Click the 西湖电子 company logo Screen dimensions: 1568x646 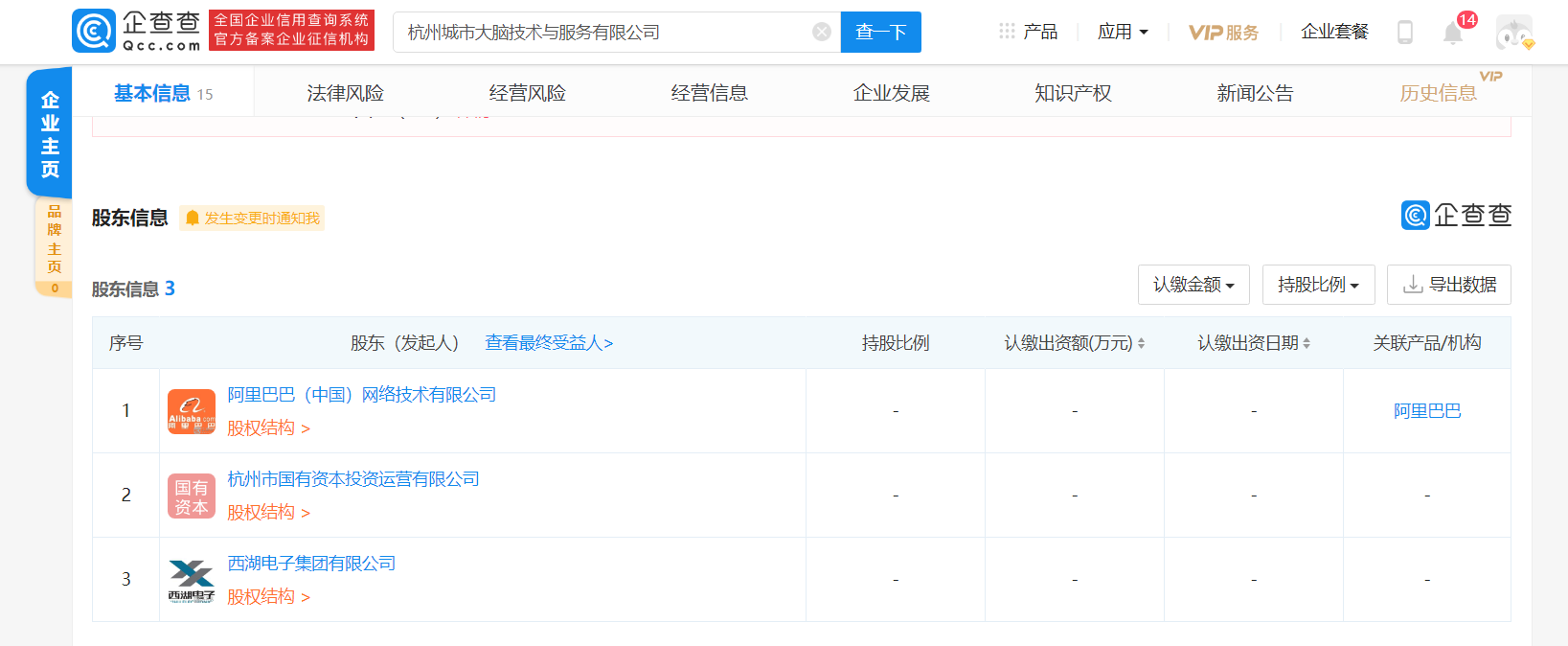pyautogui.click(x=192, y=580)
